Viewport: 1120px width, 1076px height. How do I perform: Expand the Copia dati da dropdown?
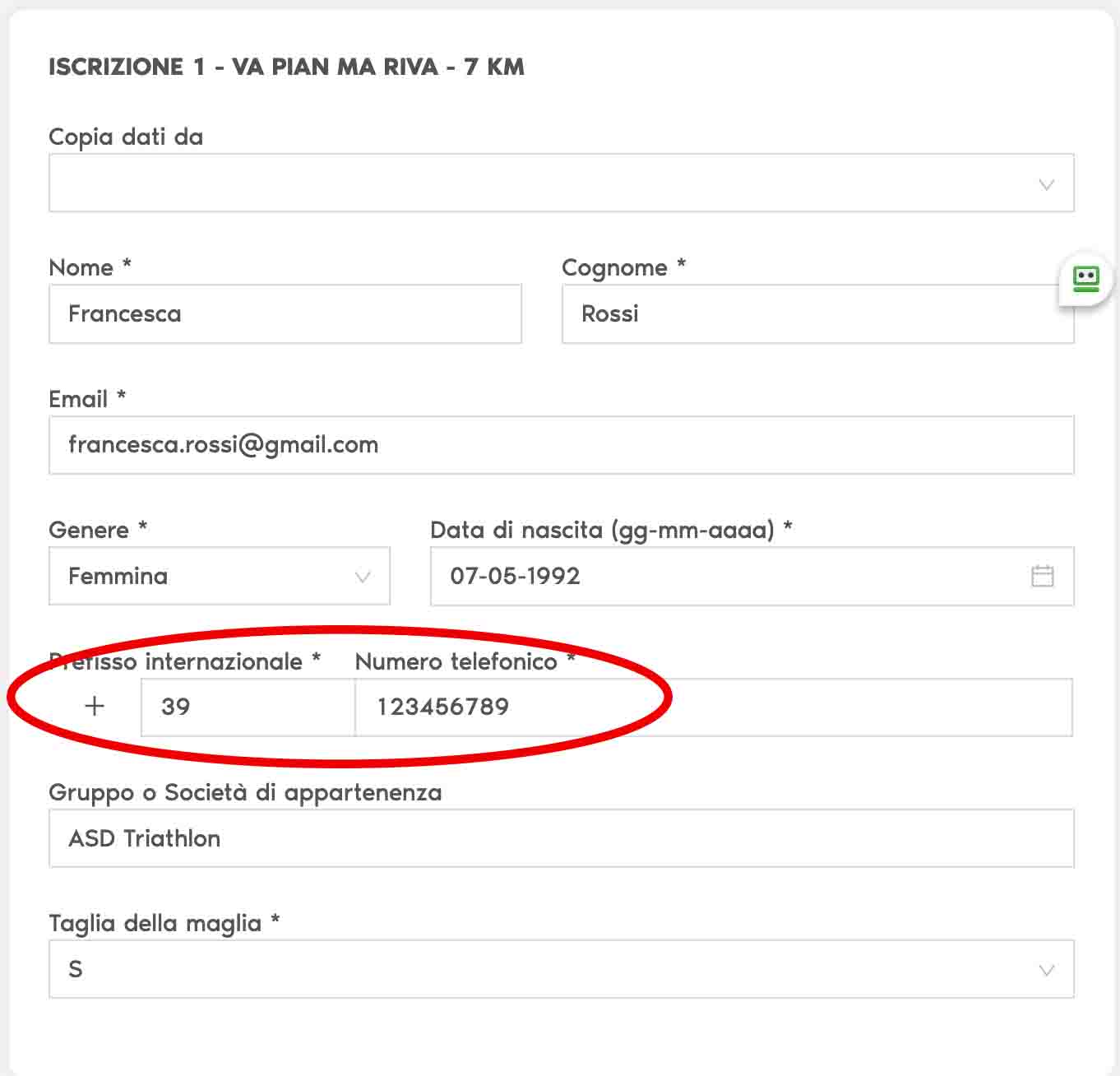tap(543, 183)
